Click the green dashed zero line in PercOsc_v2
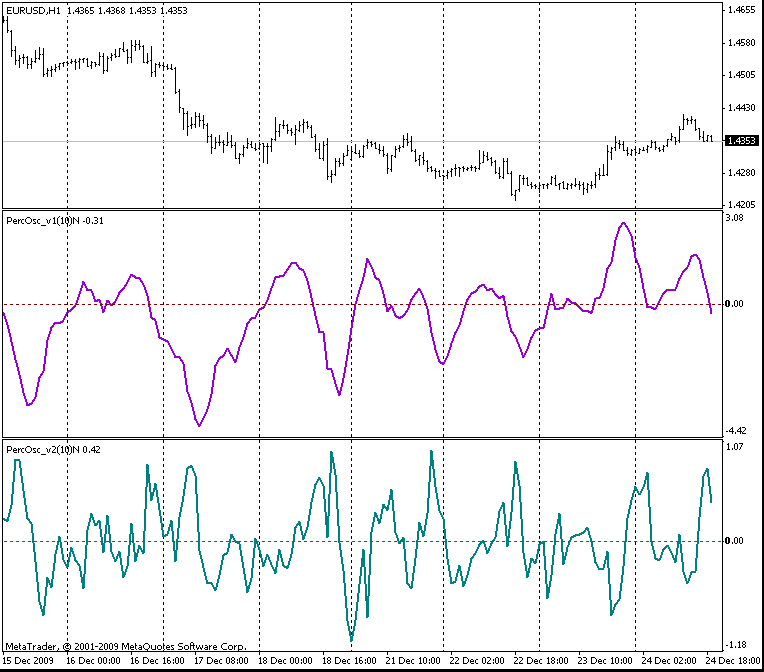The image size is (764, 672). 362,541
